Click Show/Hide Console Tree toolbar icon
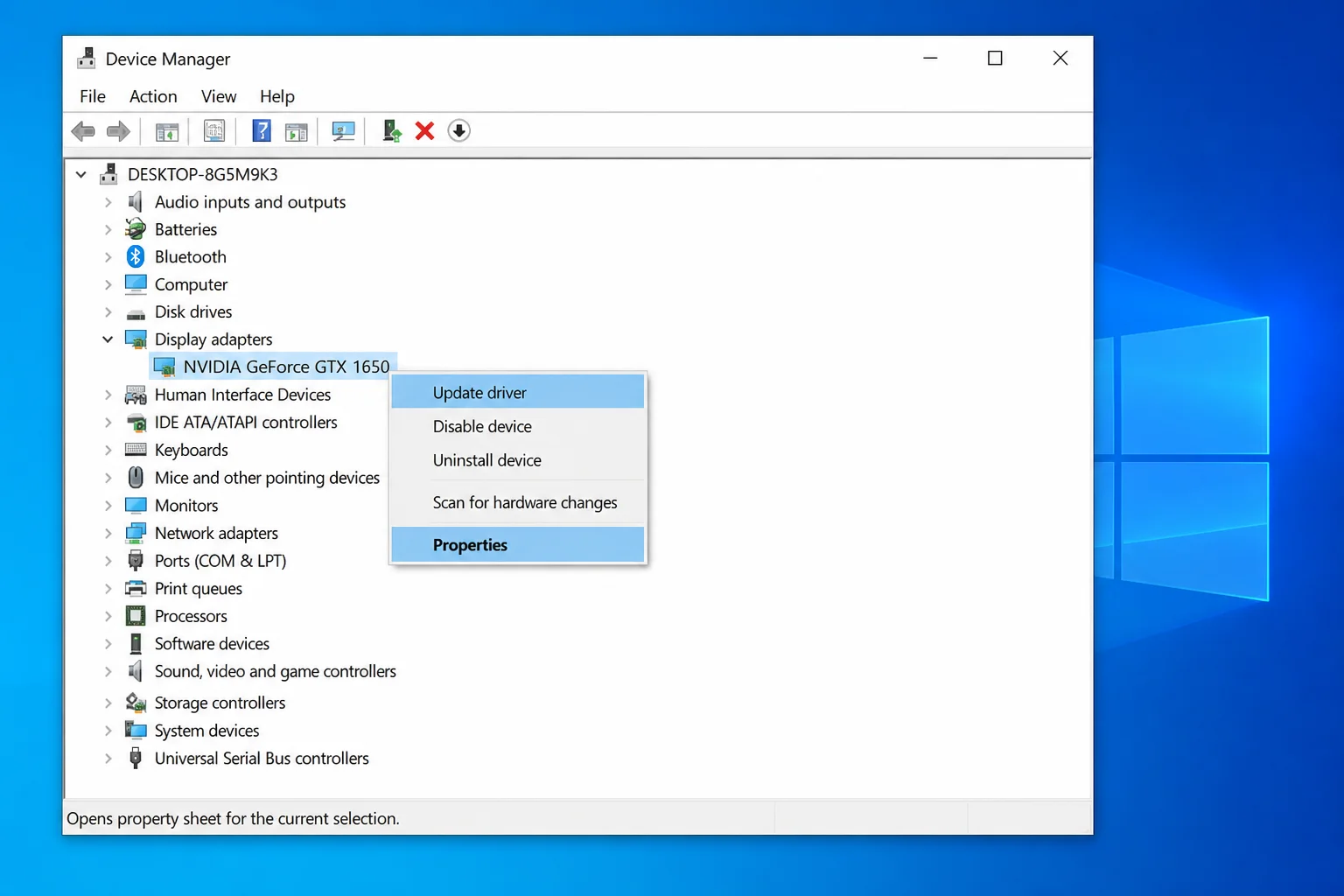 [167, 131]
